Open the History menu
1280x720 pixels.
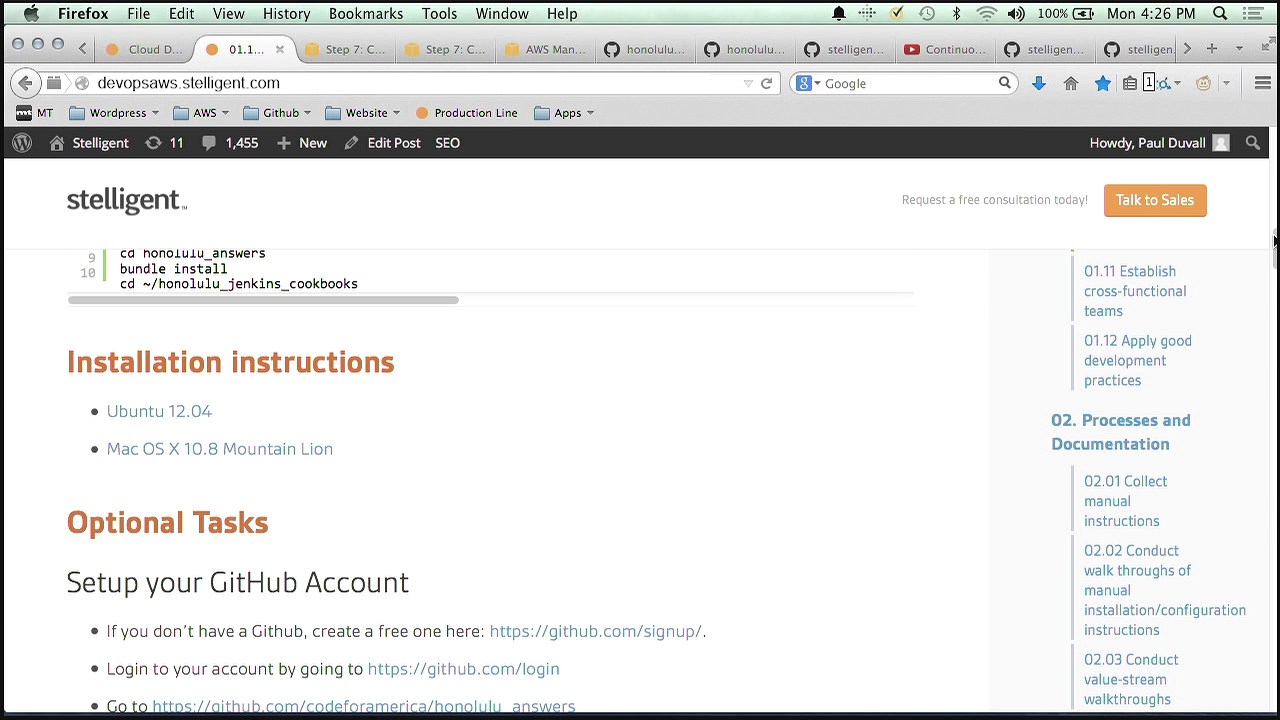[286, 14]
